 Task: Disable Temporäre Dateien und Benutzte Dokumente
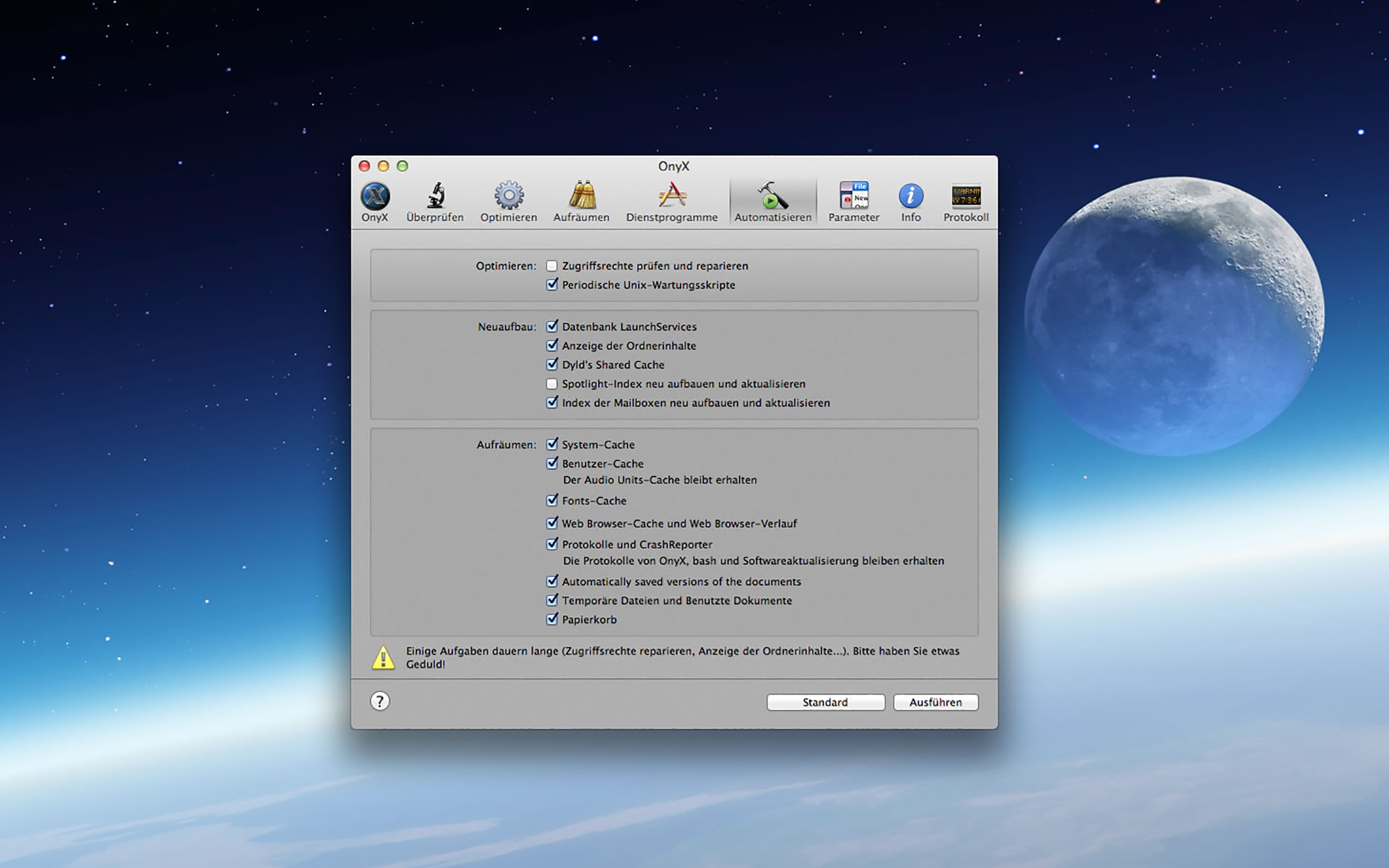pyautogui.click(x=552, y=601)
